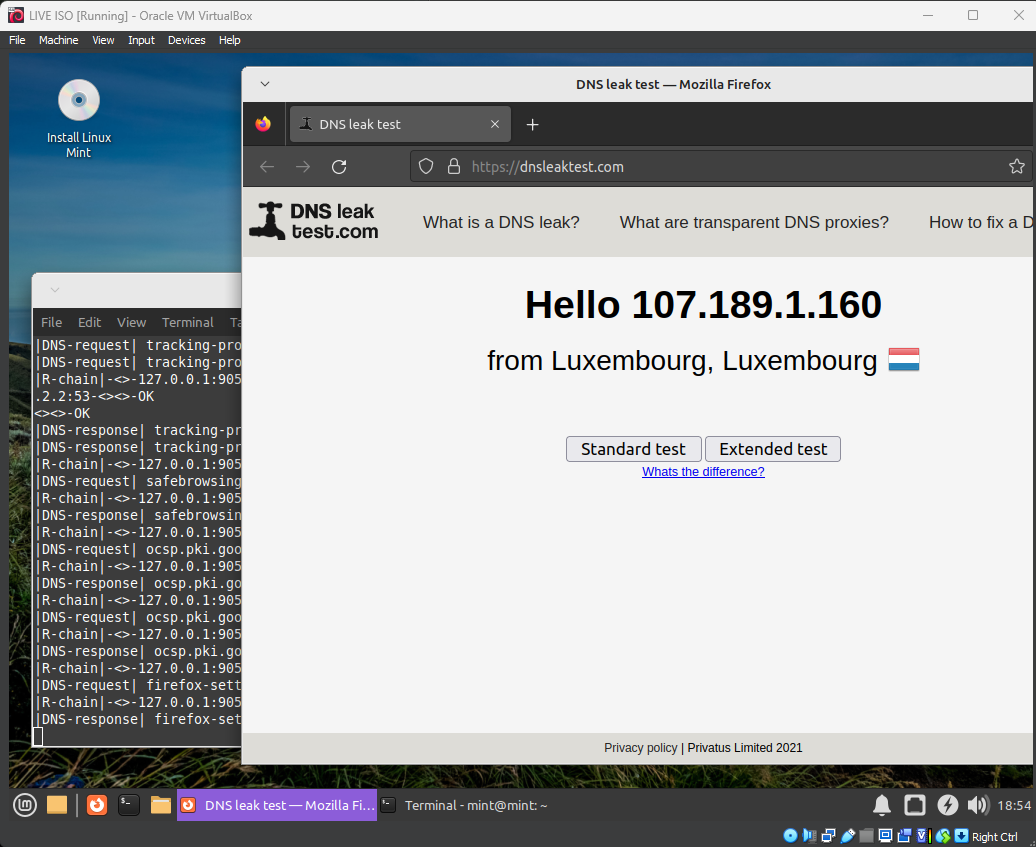Click the Luxembourg flag icon
1036x847 pixels.
point(904,360)
